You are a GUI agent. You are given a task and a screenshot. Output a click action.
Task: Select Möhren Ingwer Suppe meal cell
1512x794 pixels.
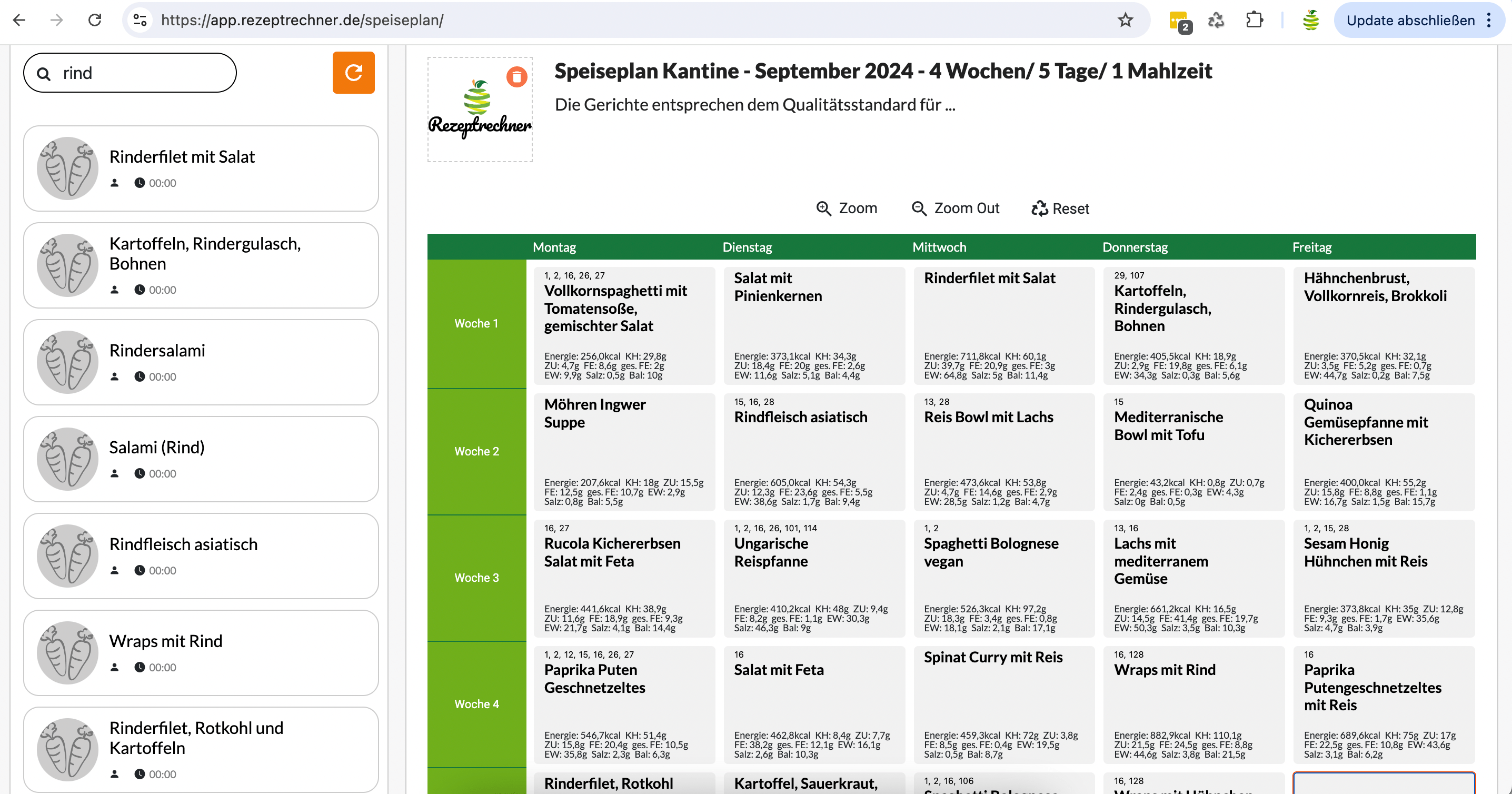click(x=624, y=452)
